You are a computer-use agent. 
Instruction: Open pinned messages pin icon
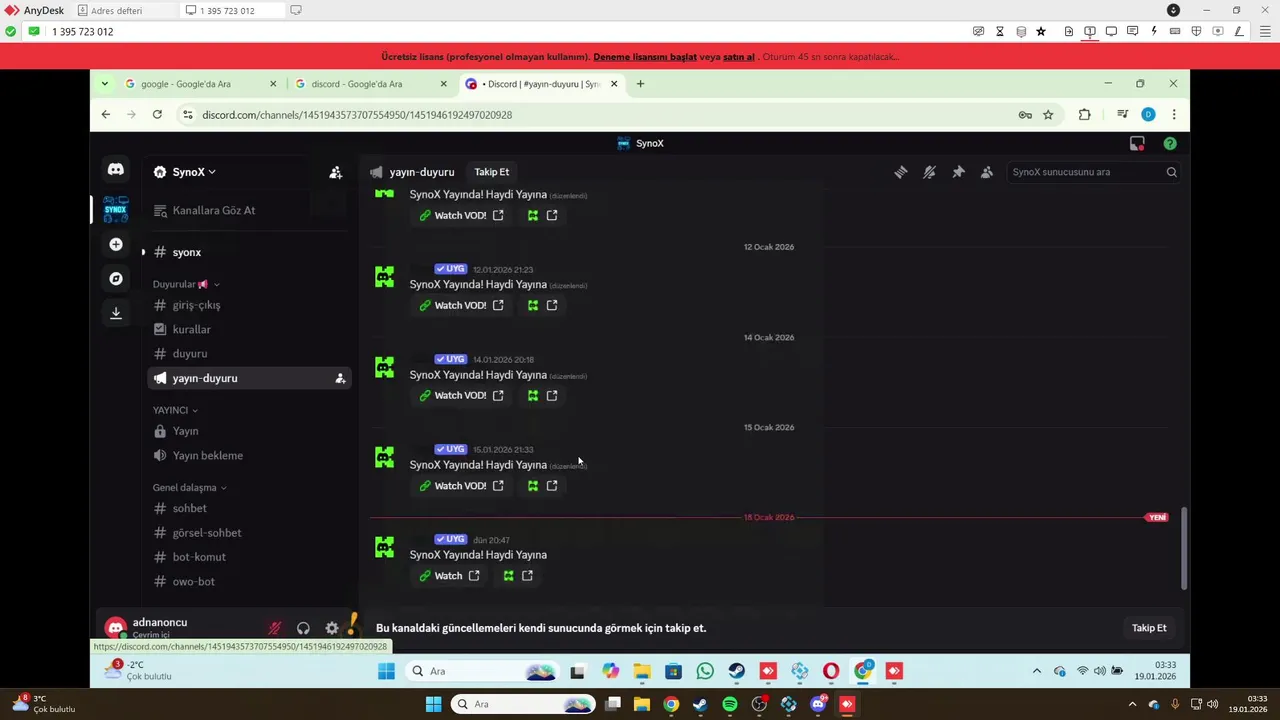958,172
